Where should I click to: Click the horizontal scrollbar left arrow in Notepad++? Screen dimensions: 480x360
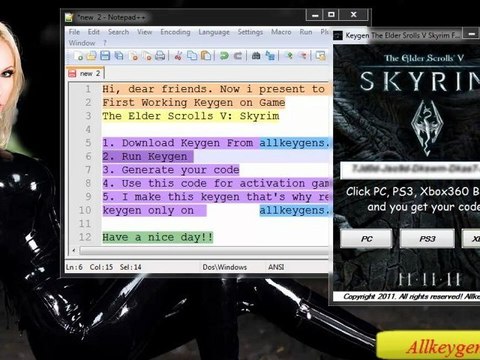(x=74, y=250)
